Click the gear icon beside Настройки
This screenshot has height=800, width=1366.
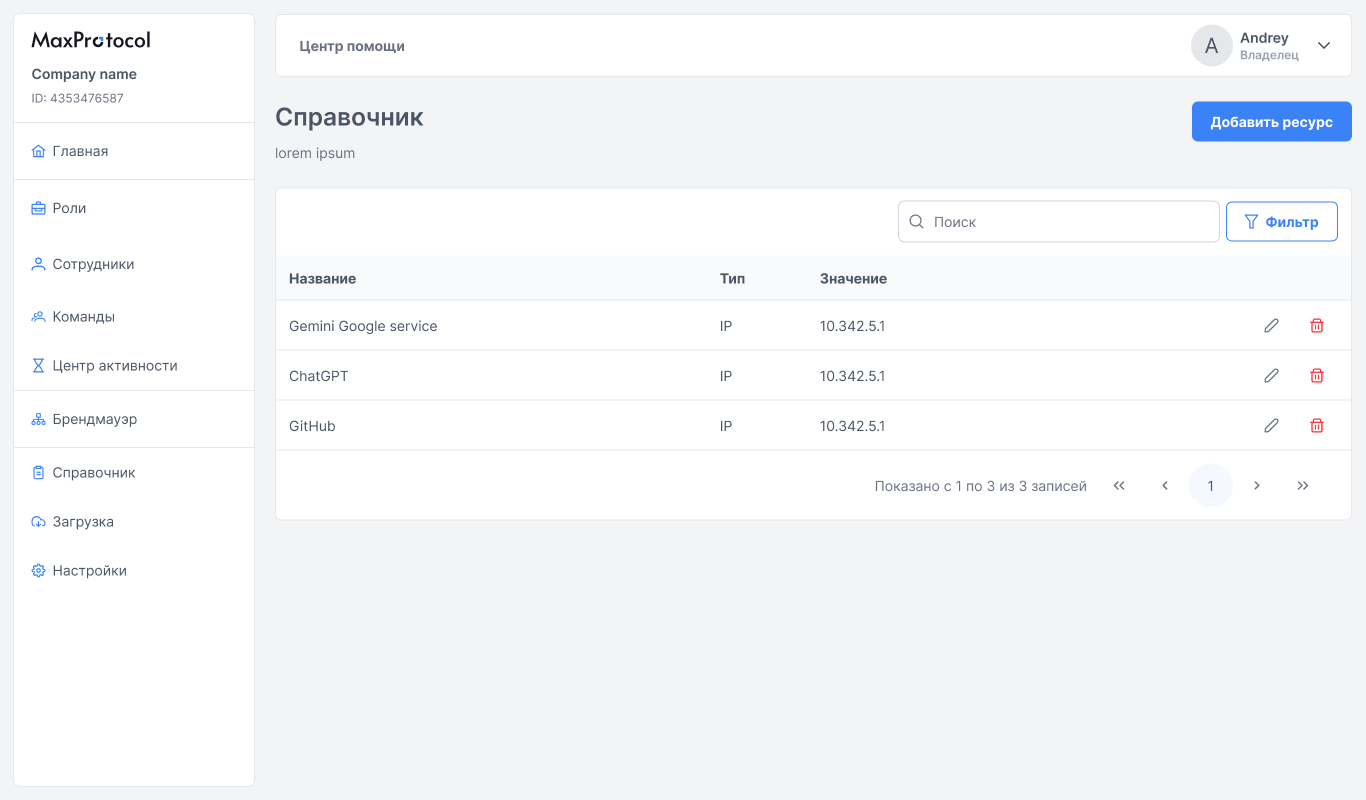tap(39, 571)
